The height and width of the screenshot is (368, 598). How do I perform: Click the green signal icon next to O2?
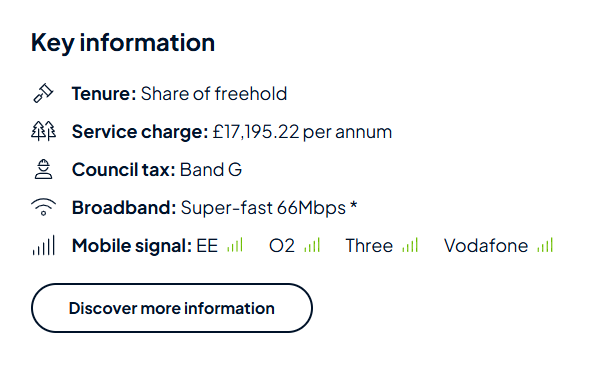tap(312, 245)
